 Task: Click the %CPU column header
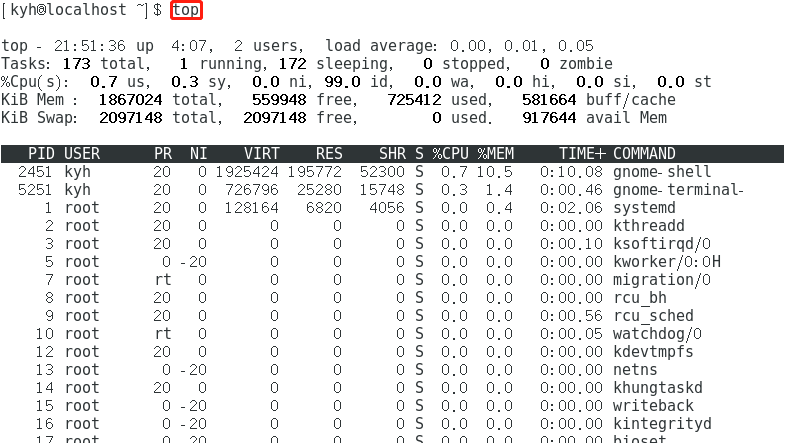(450, 154)
